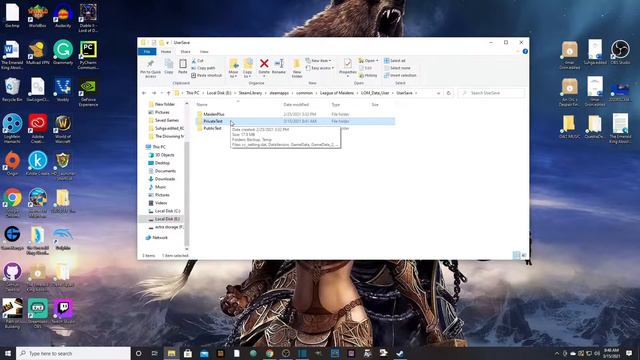Click This PC in the address bar
Image resolution: width=640 pixels, height=360 pixels.
(x=193, y=93)
